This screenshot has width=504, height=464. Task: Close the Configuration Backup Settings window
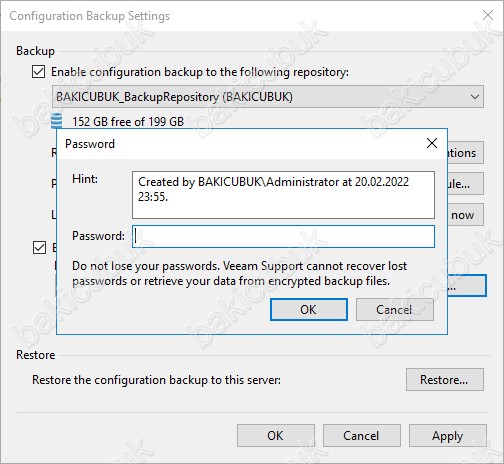click(488, 15)
